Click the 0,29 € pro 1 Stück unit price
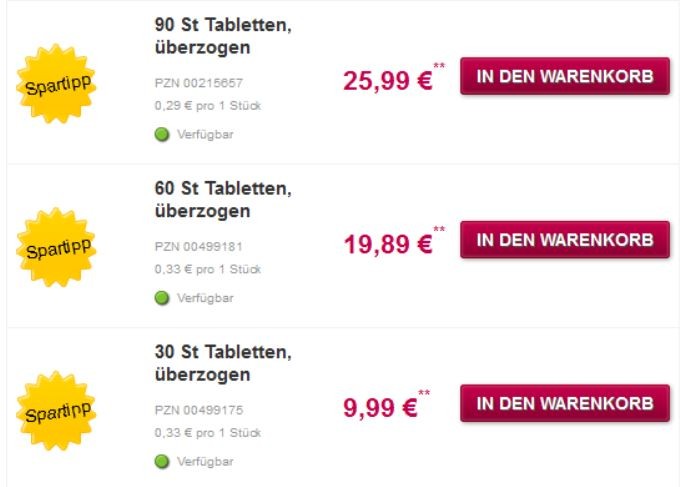The image size is (680, 487). point(208,106)
